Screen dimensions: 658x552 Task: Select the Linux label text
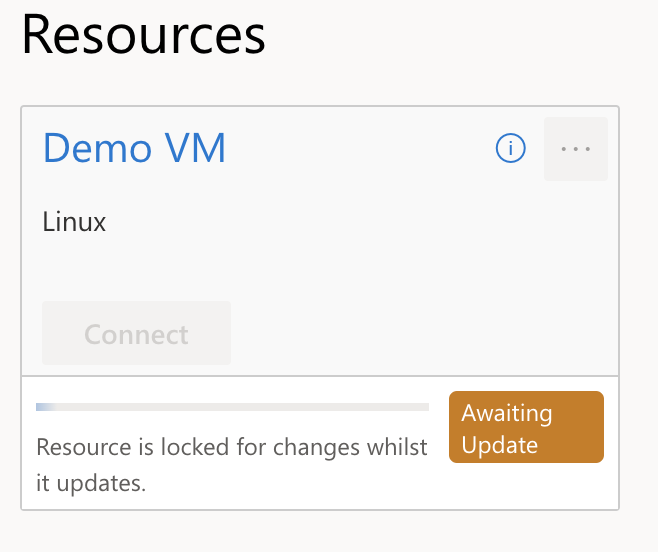tap(74, 221)
